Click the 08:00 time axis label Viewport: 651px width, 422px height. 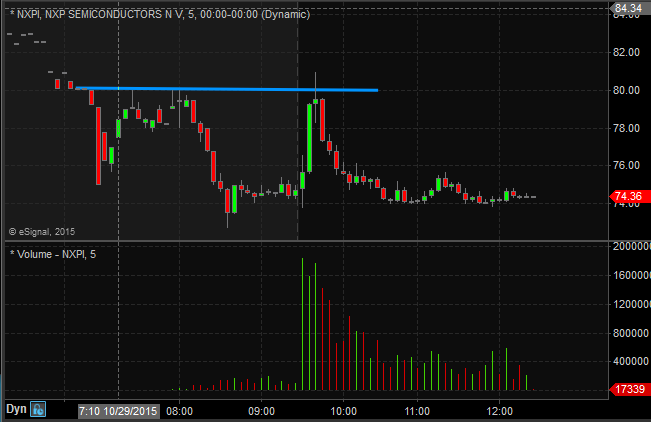pos(179,412)
